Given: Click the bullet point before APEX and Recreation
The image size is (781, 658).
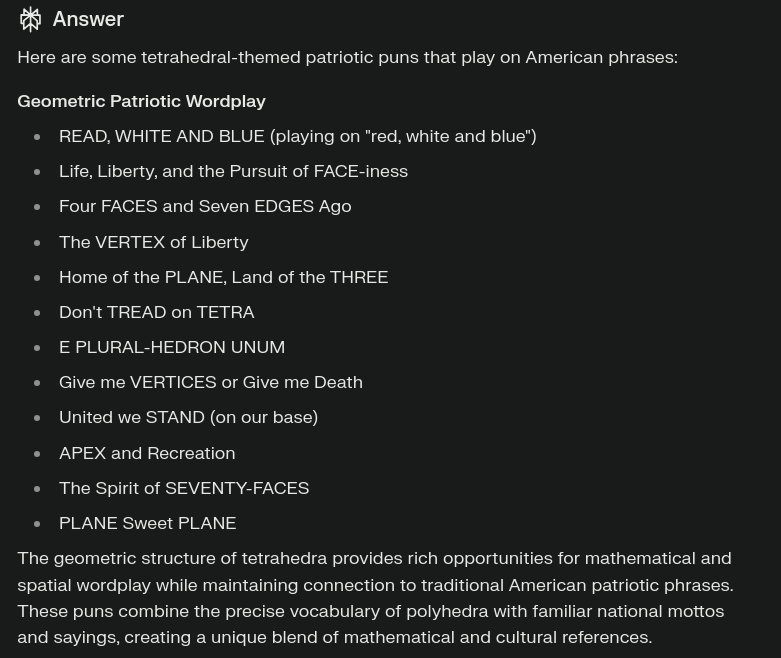Looking at the screenshot, I should click(x=37, y=454).
